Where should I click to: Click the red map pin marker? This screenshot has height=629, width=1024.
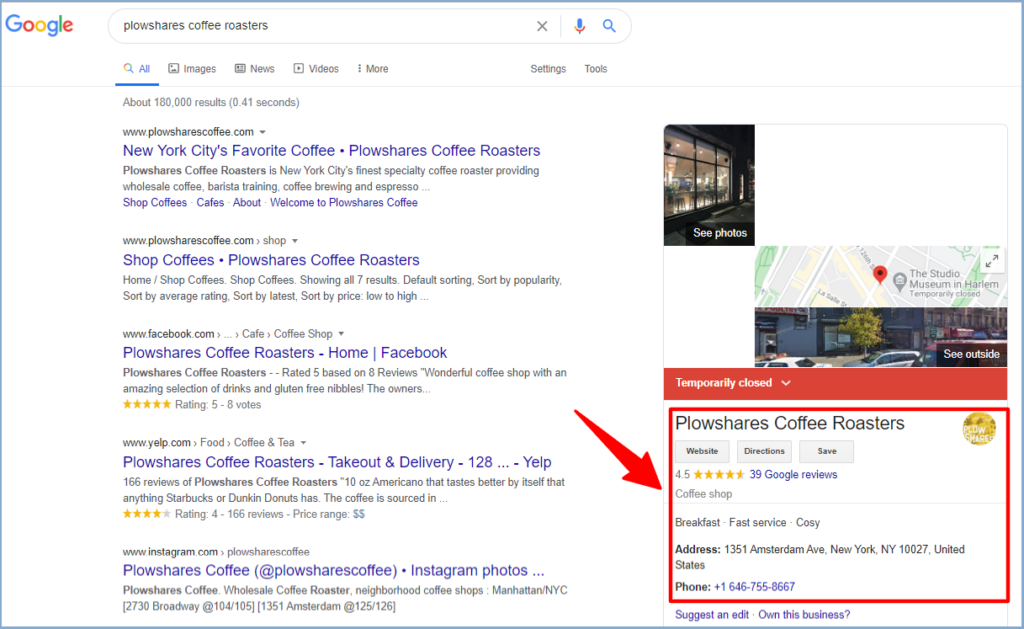tap(880, 275)
